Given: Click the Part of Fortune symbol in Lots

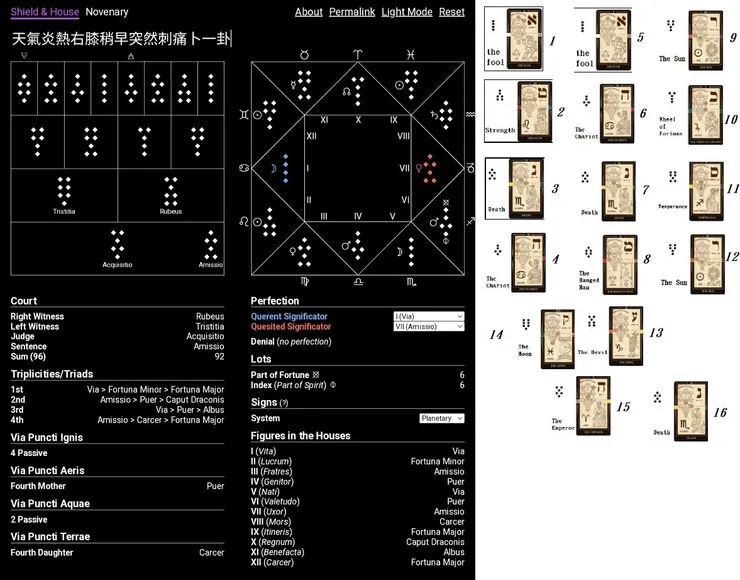Looking at the screenshot, I should [x=316, y=375].
